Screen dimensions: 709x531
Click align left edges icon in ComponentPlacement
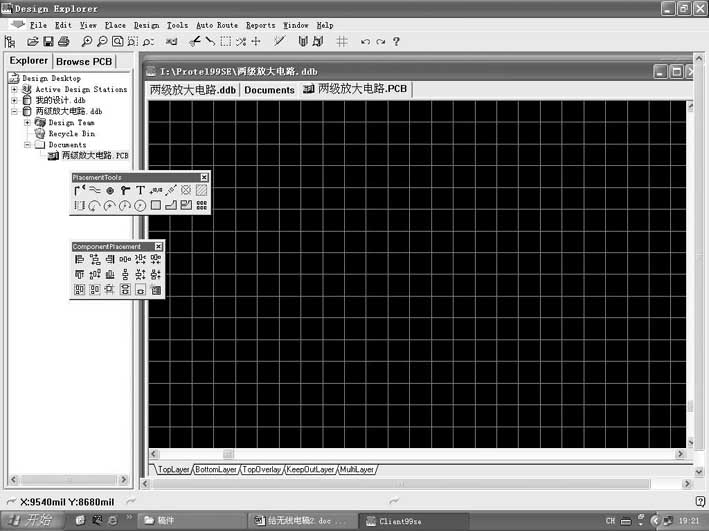[79, 259]
